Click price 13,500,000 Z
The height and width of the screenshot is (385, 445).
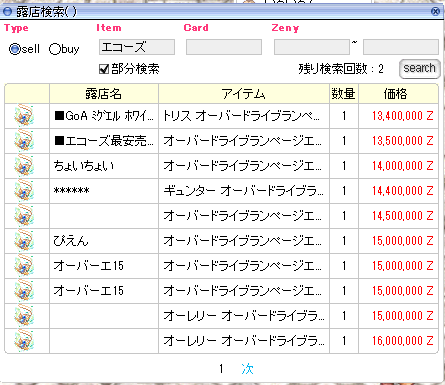[403, 141]
